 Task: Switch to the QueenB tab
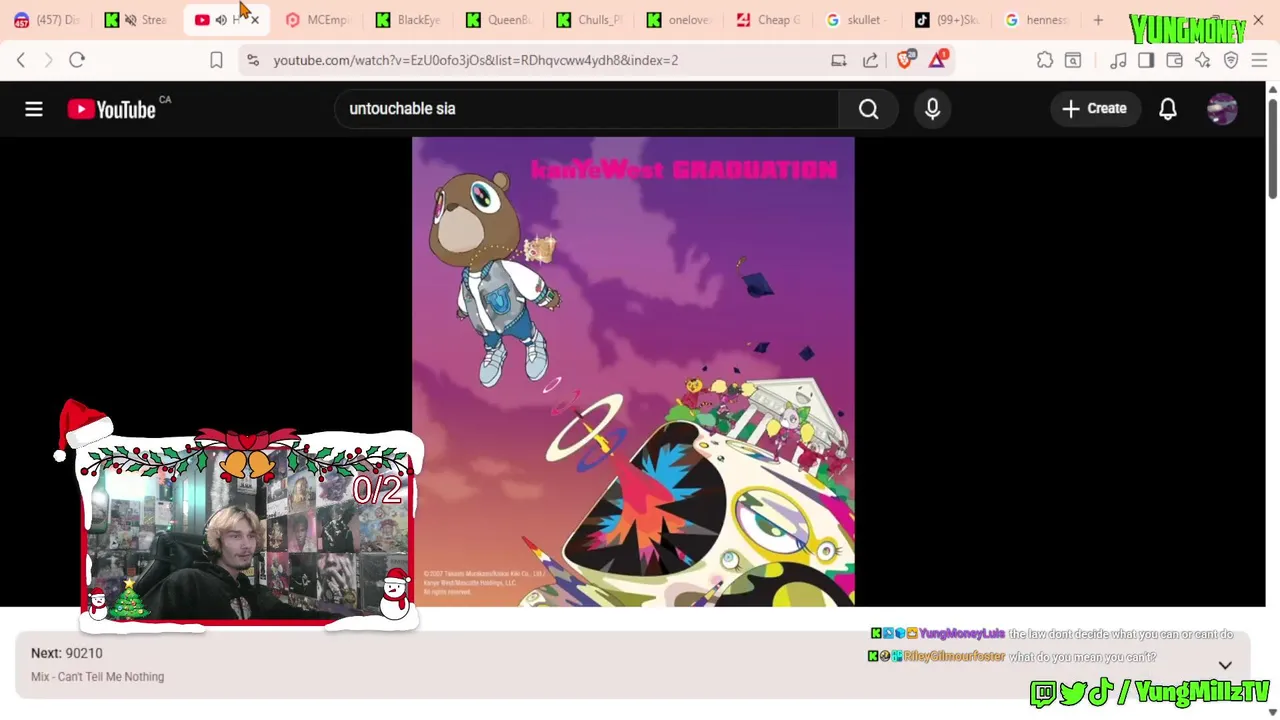[499, 20]
